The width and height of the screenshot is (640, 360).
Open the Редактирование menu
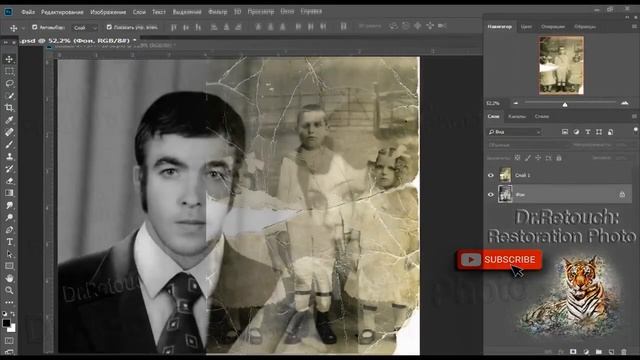tap(62, 12)
